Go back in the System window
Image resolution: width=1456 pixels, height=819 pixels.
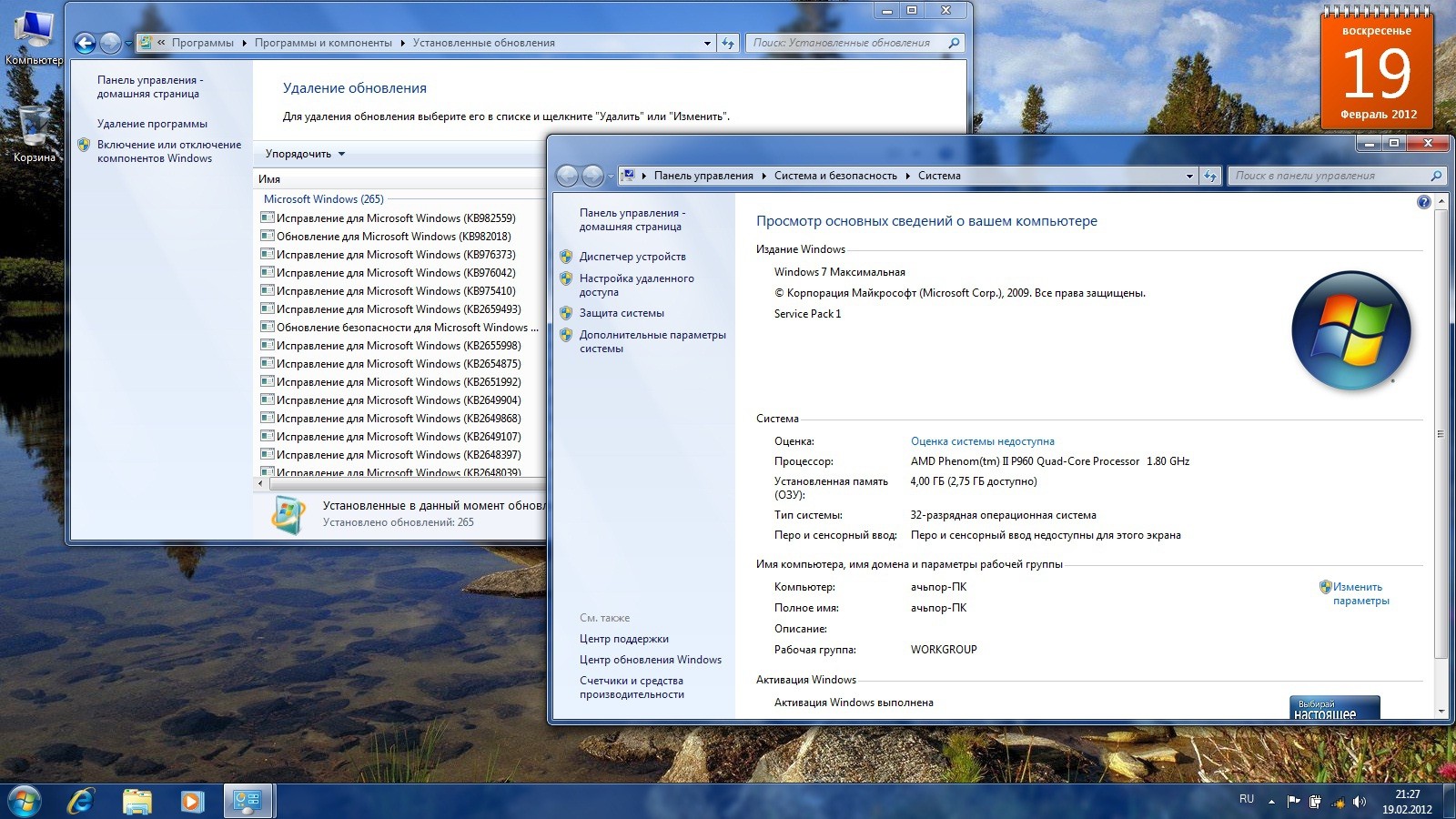click(x=567, y=176)
